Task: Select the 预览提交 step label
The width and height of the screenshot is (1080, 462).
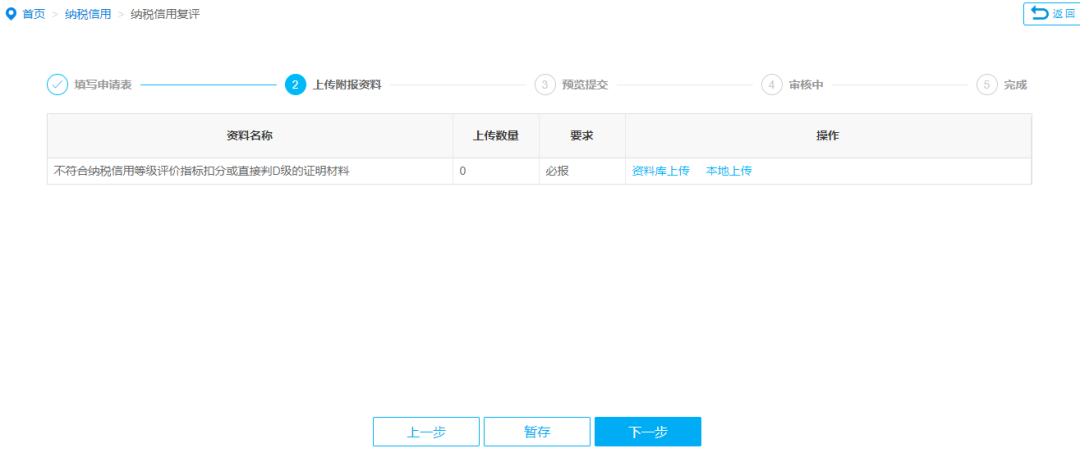Action: (x=585, y=85)
